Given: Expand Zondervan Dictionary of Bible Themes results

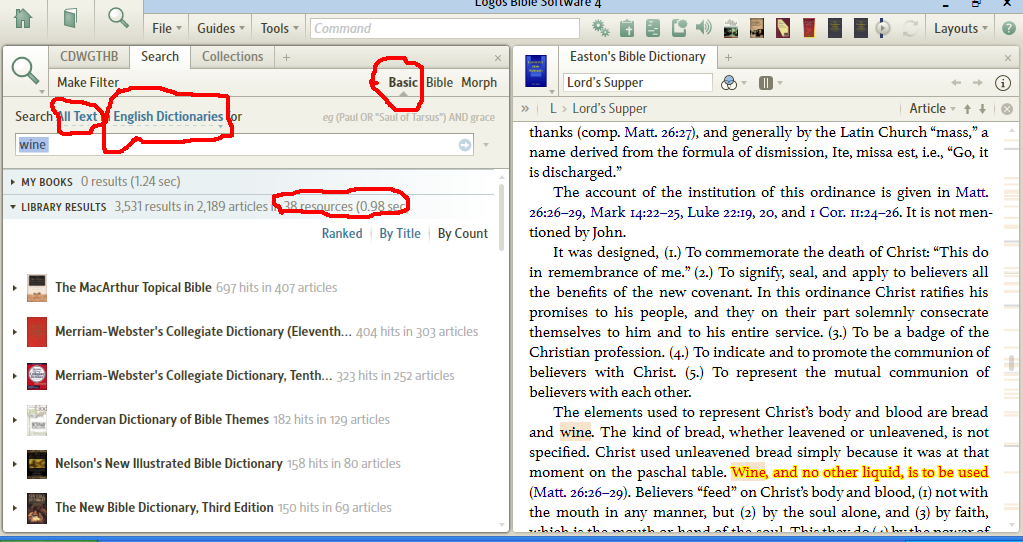Looking at the screenshot, I should click(x=14, y=420).
